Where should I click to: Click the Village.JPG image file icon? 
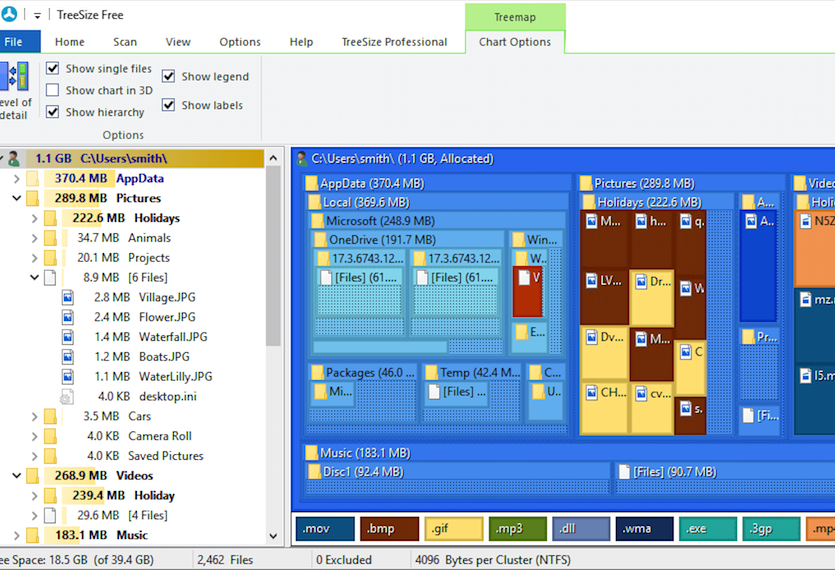pos(68,297)
